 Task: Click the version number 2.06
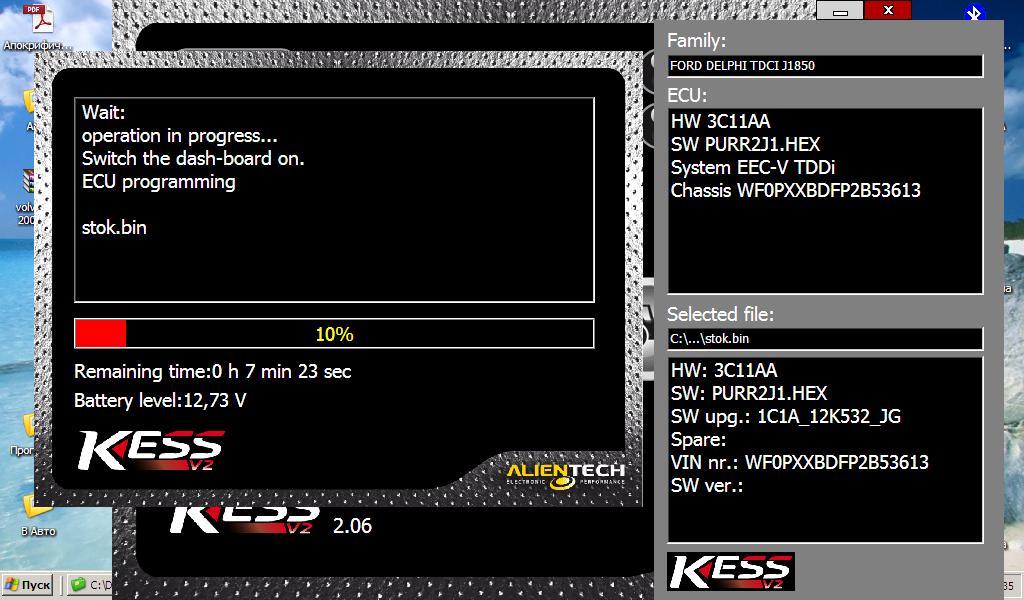pyautogui.click(x=353, y=526)
